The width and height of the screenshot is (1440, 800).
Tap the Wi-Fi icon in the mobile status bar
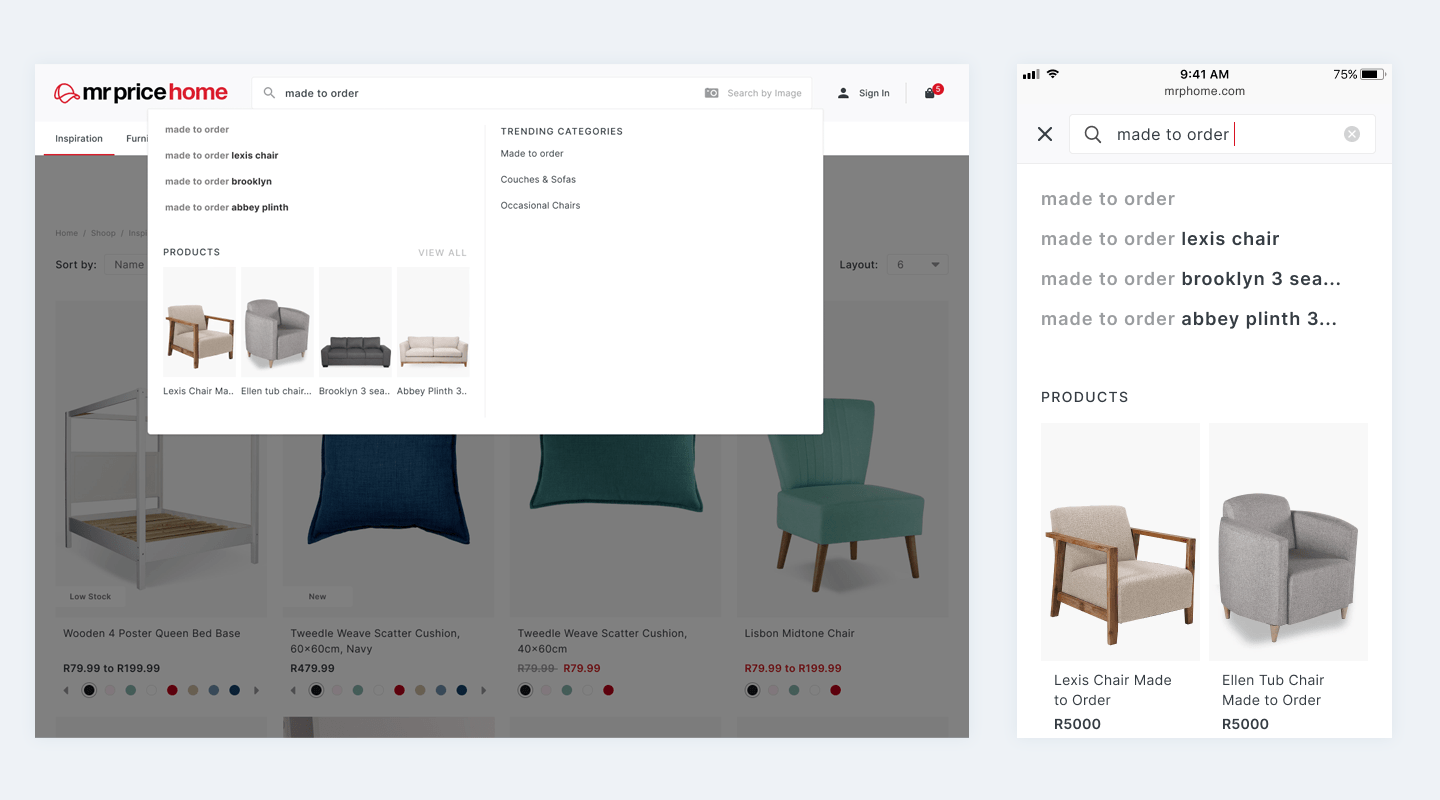point(1051,73)
